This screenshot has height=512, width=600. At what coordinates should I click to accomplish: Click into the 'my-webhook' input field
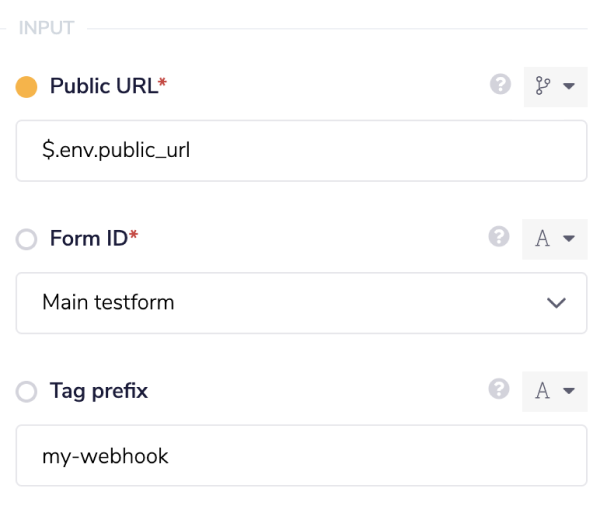click(300, 456)
